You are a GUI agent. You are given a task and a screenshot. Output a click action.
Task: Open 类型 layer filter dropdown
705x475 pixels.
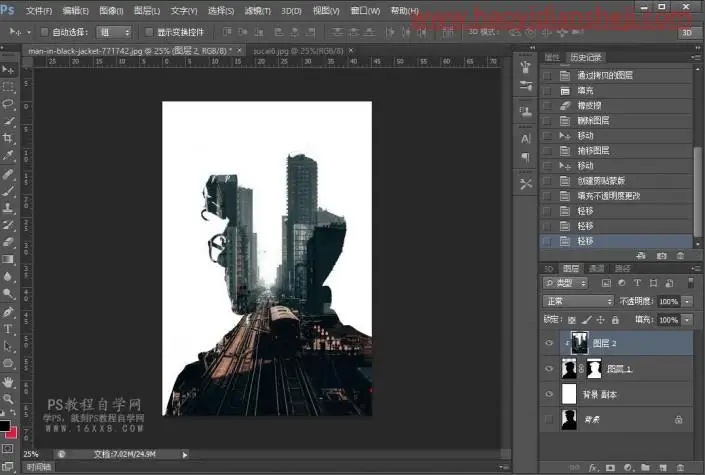coord(566,283)
